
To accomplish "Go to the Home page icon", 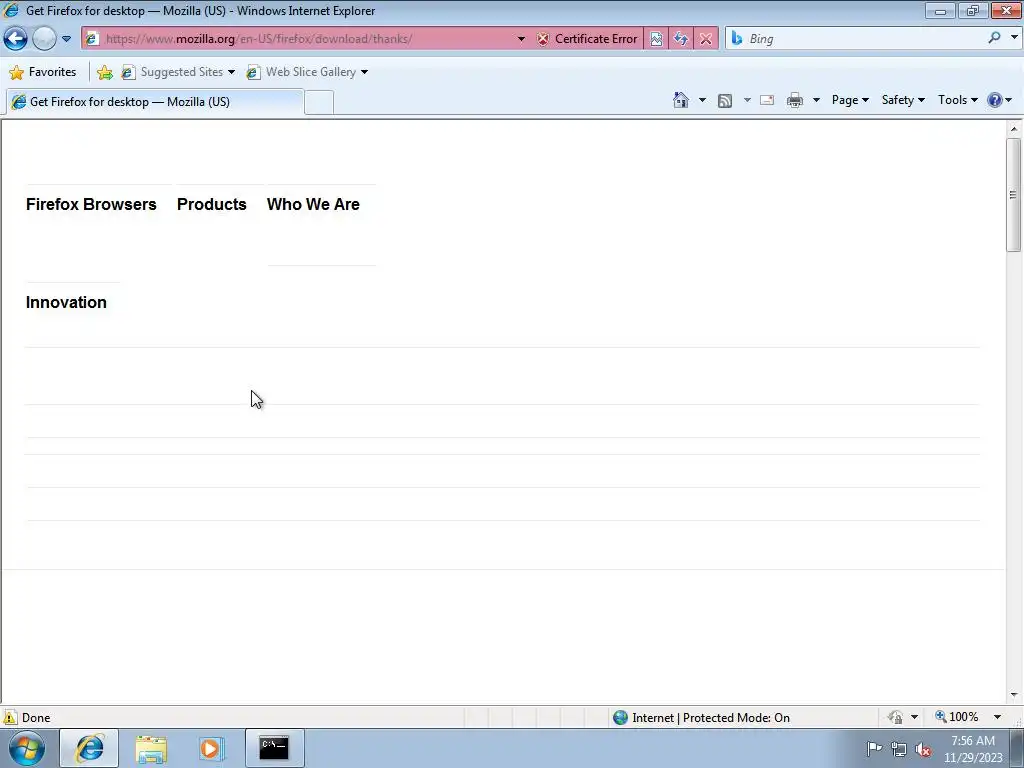I will pyautogui.click(x=681, y=100).
